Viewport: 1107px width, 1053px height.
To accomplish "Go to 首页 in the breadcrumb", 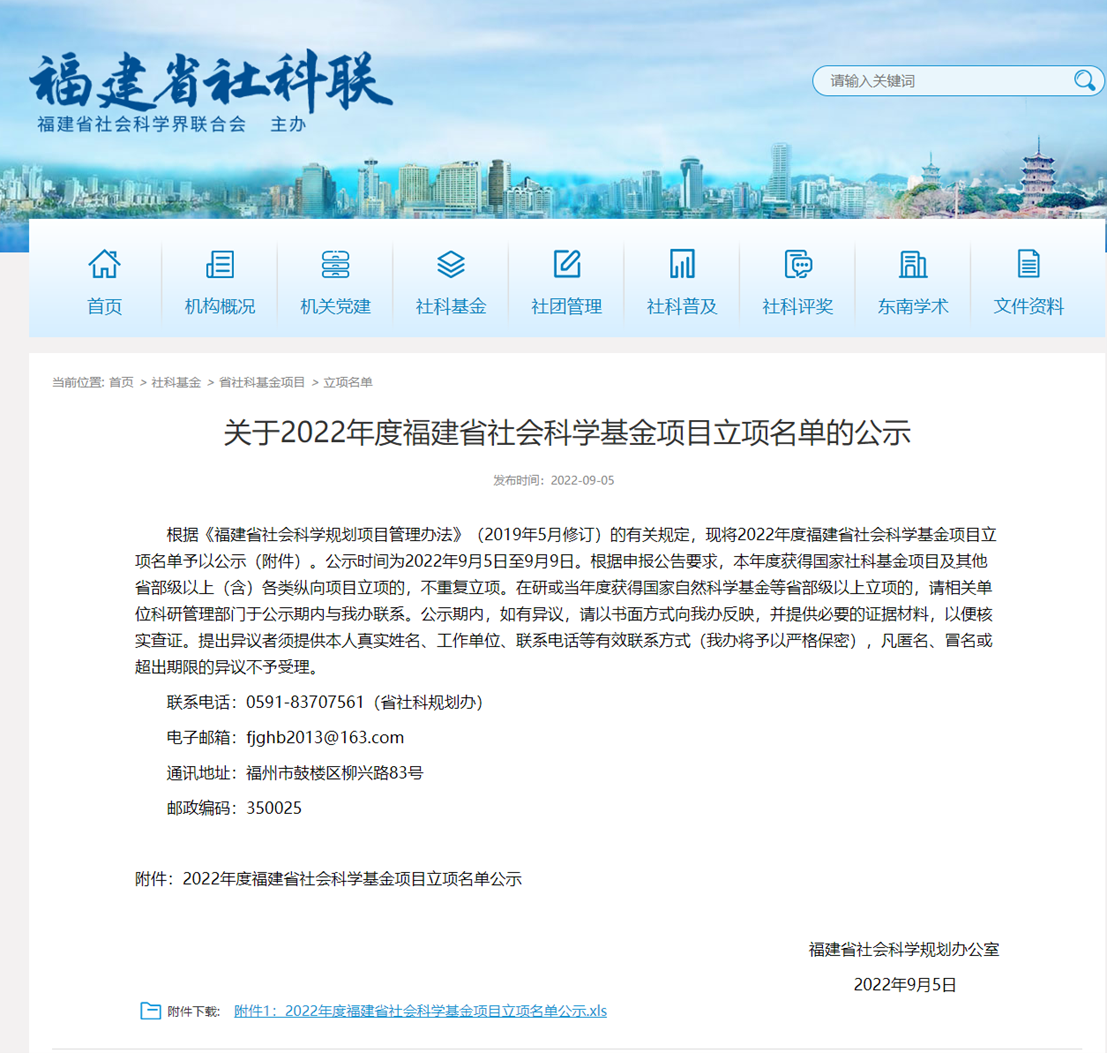I will (121, 383).
